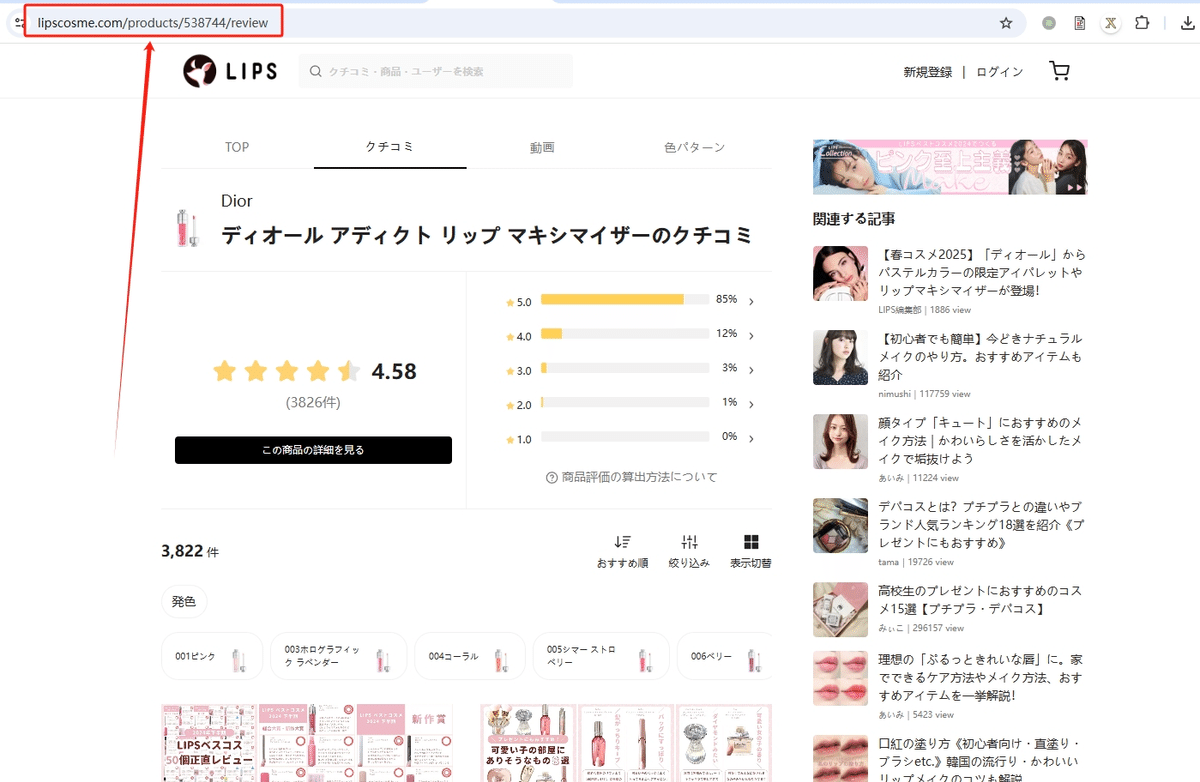Open article 顔タイプ「キュート」におすすめ
Screen dimensions: 1200x782
pos(981,440)
